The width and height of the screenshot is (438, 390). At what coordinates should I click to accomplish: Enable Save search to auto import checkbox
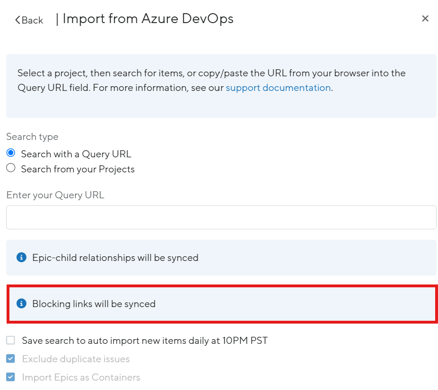11,340
